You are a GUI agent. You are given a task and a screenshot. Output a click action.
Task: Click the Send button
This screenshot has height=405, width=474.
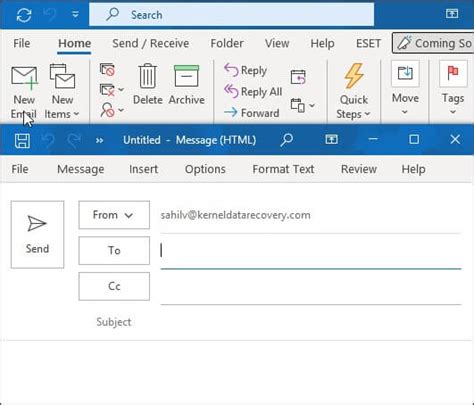click(37, 234)
